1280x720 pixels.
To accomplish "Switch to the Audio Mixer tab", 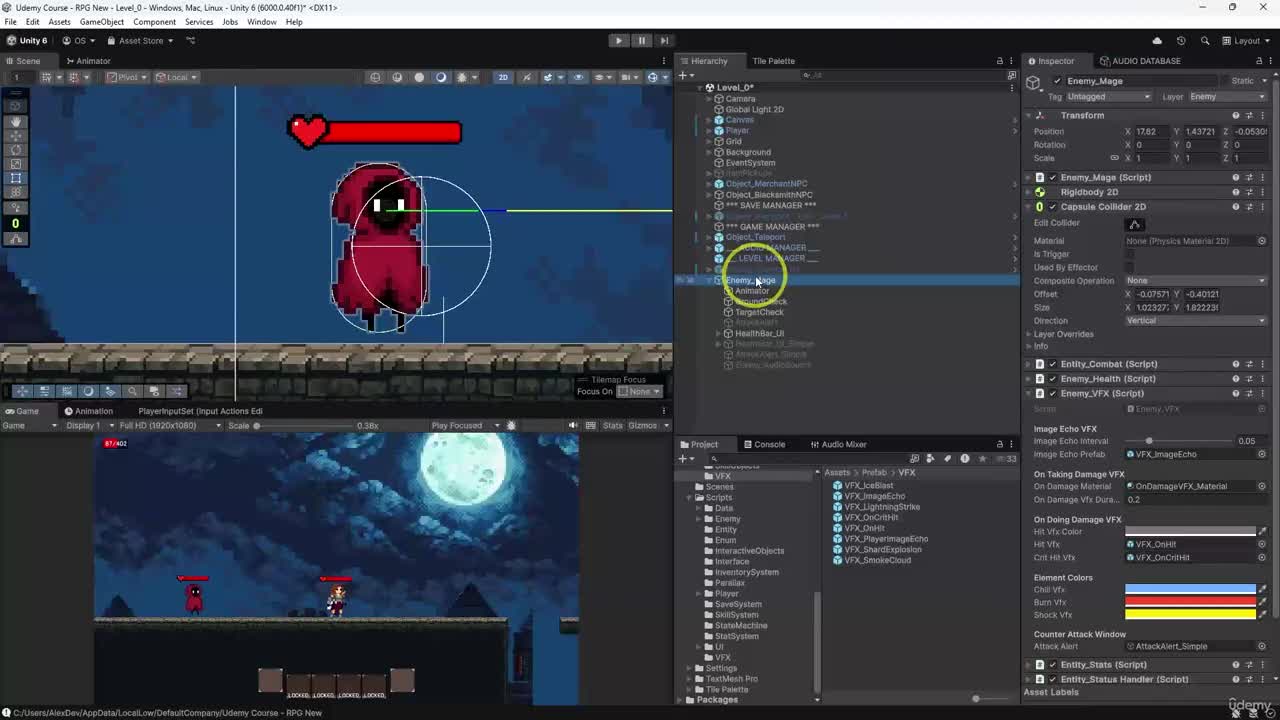I will point(837,444).
